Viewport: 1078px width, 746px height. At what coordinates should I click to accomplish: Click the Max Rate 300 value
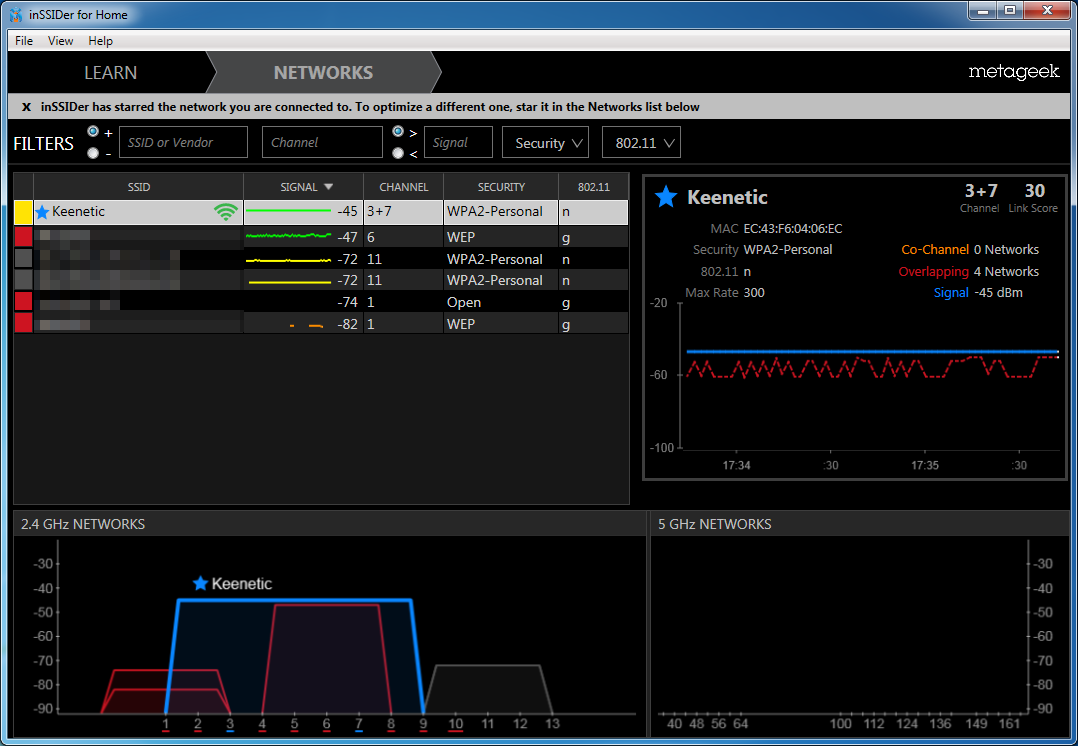tap(754, 293)
